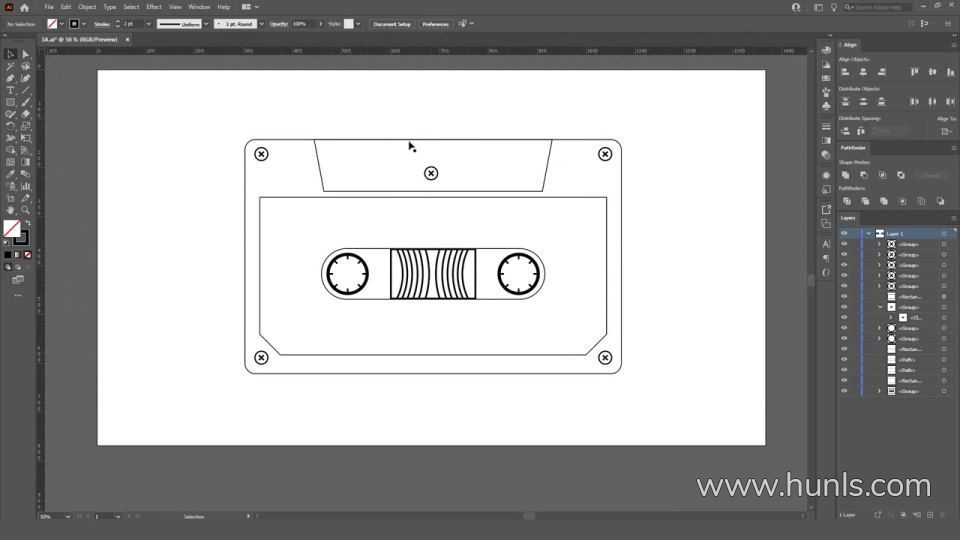Select the Gradient tool

click(x=26, y=162)
